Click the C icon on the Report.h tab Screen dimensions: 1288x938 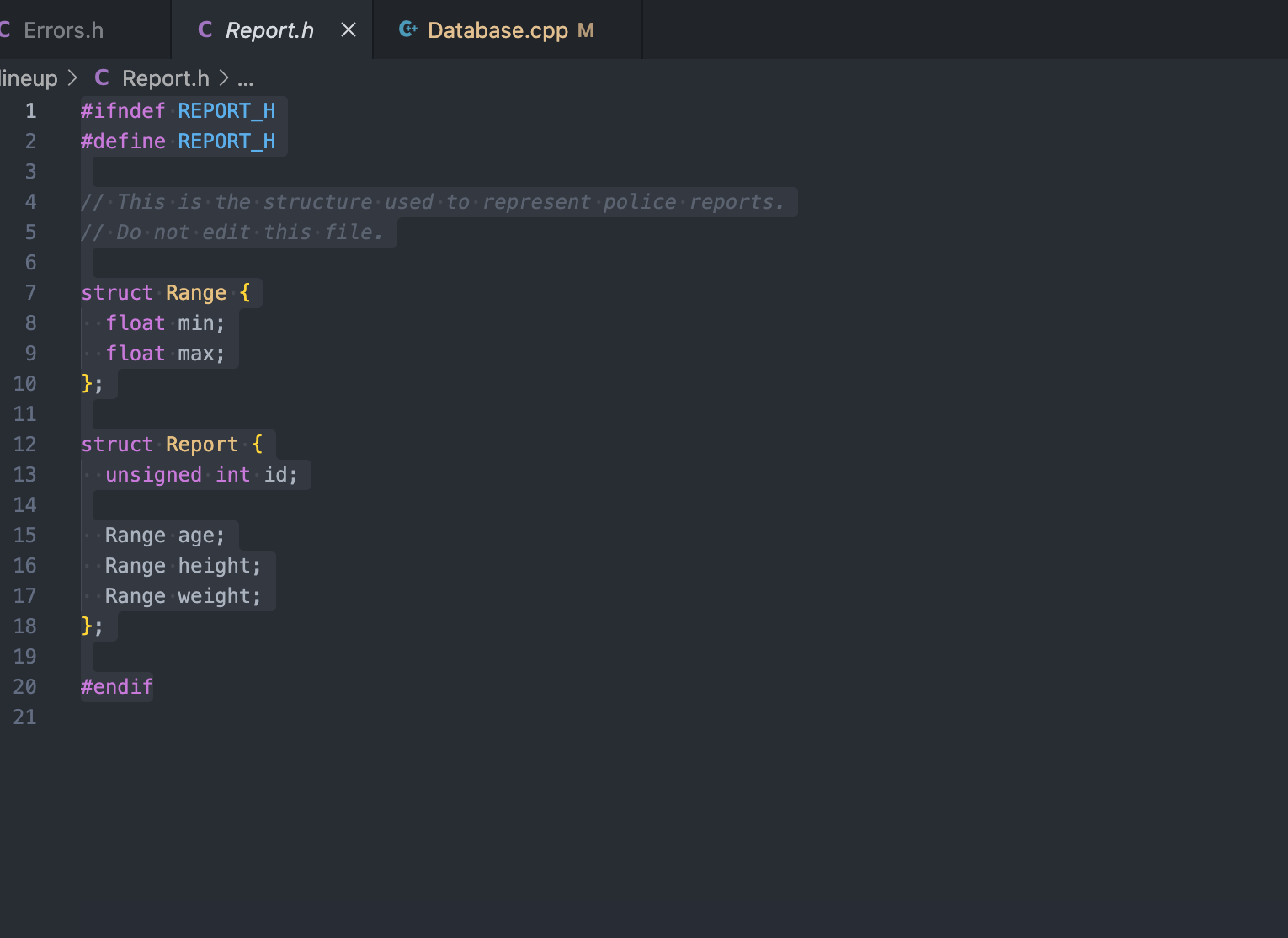tap(205, 29)
